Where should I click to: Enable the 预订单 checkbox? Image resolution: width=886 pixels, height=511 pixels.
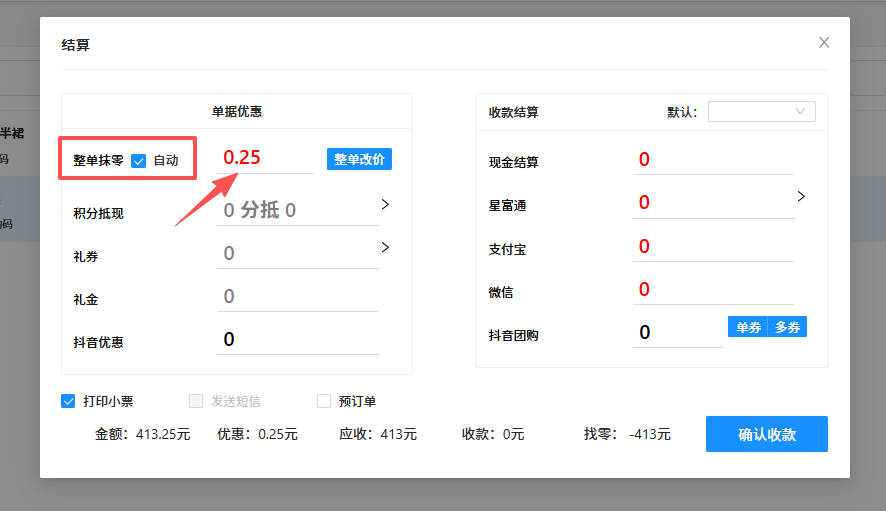click(324, 401)
